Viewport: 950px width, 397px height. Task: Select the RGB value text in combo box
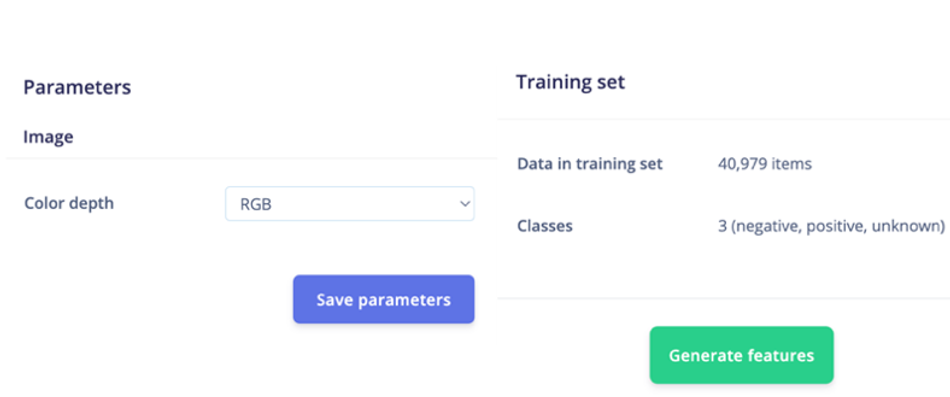256,204
